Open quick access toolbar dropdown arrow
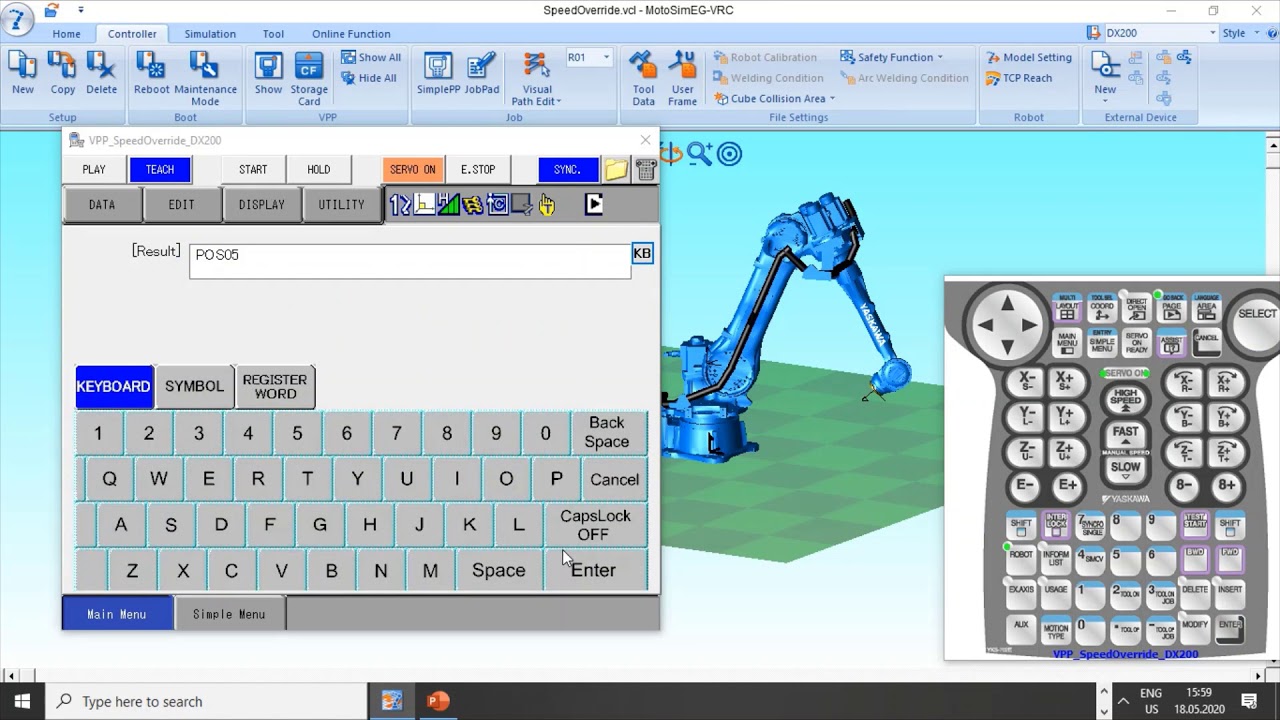This screenshot has width=1280, height=720. pos(81,10)
